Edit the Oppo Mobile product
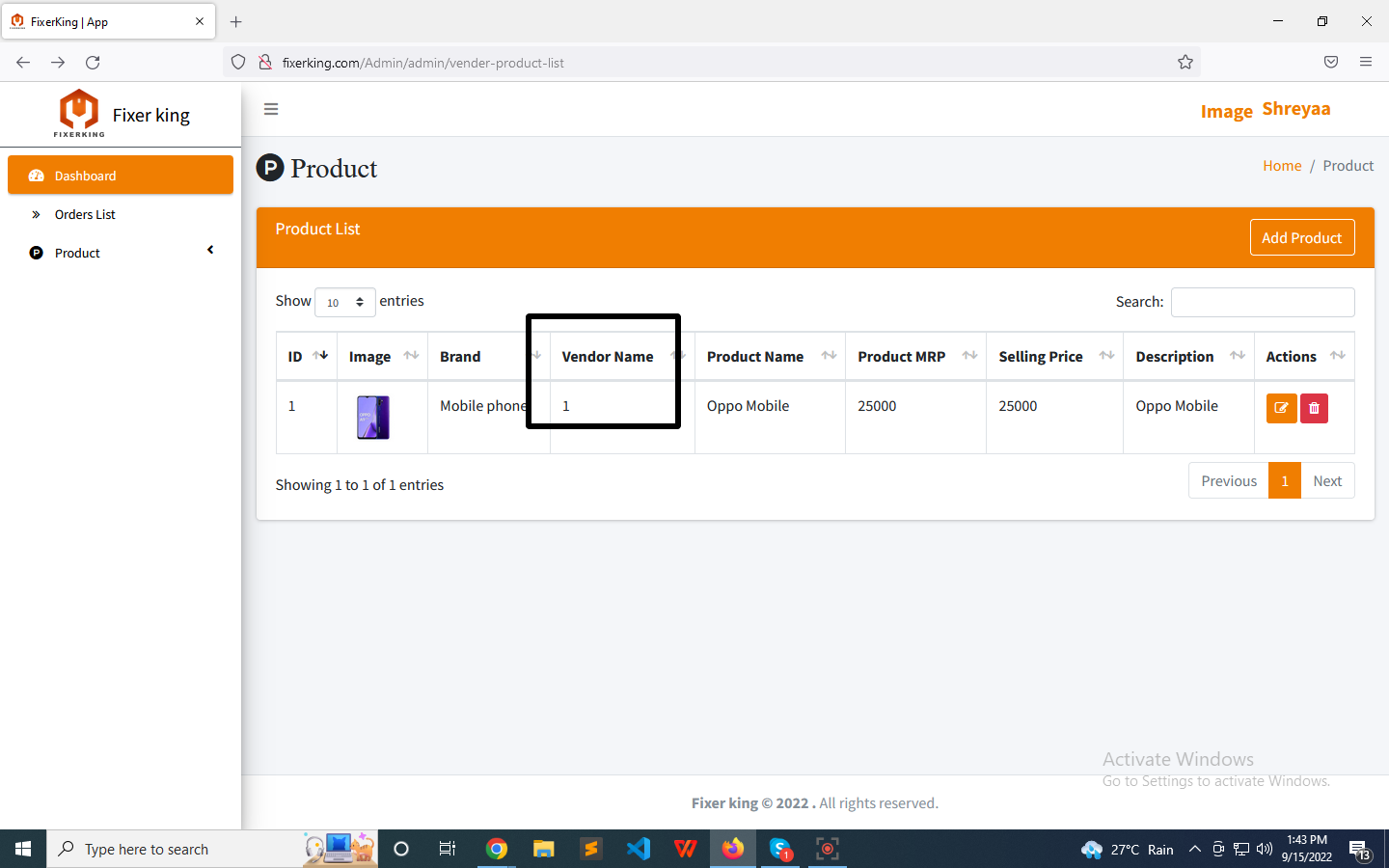The image size is (1389, 868). click(x=1281, y=408)
